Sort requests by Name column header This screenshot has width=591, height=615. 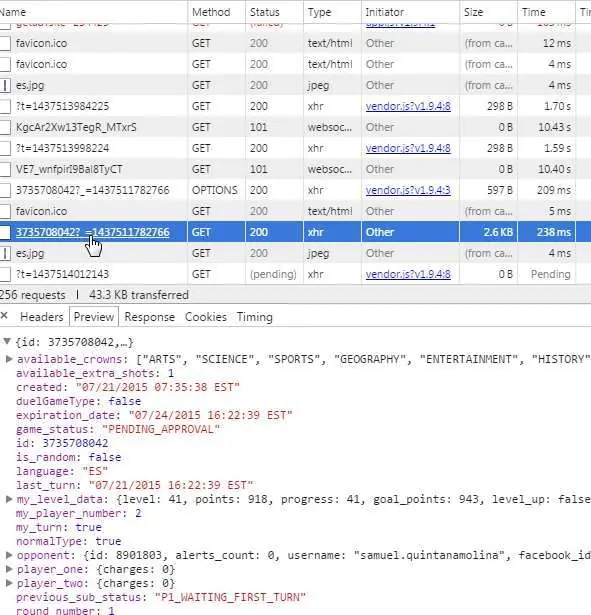pos(93,12)
